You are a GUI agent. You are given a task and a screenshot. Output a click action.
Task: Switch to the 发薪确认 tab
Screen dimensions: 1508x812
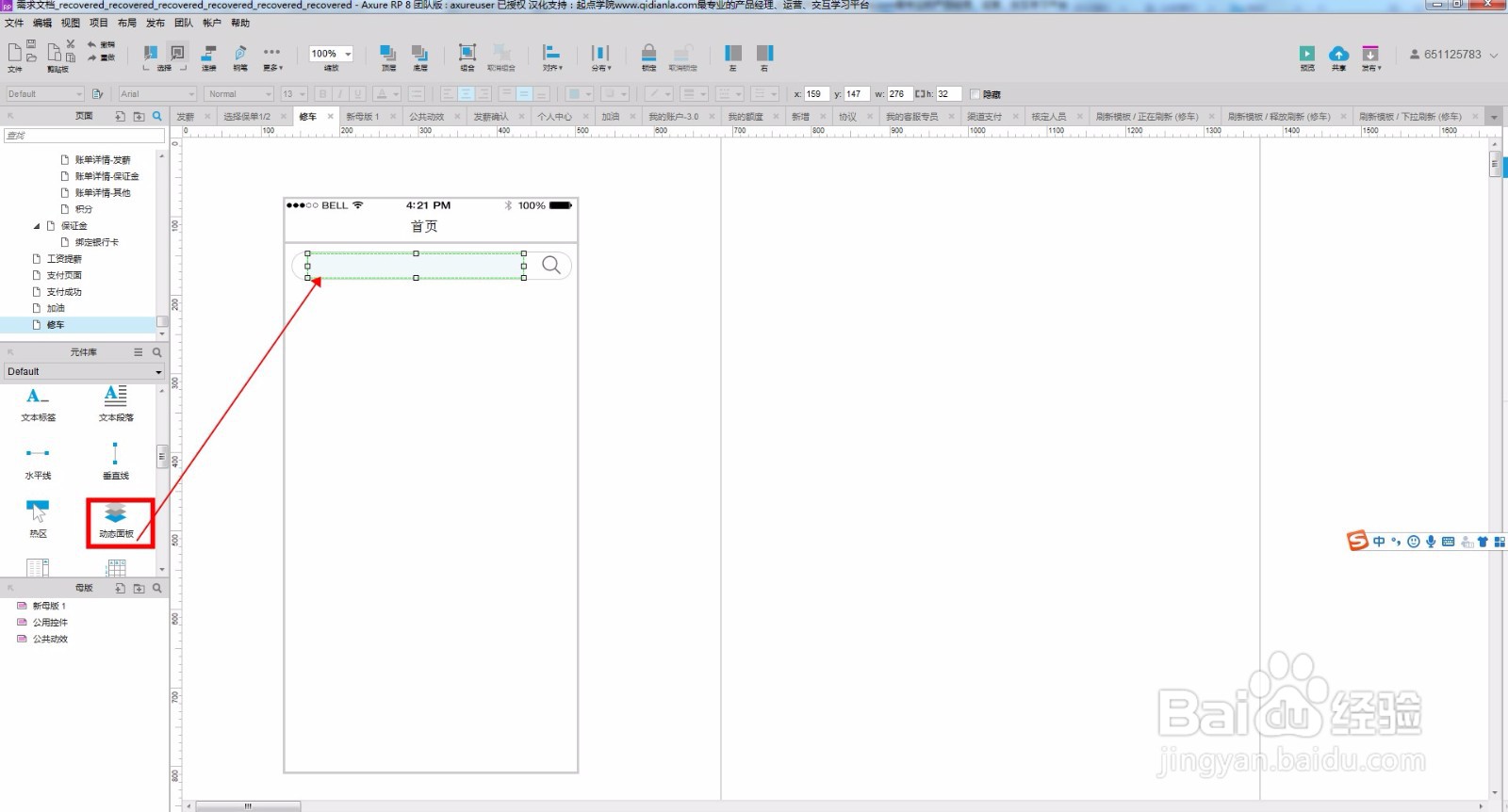coord(490,117)
